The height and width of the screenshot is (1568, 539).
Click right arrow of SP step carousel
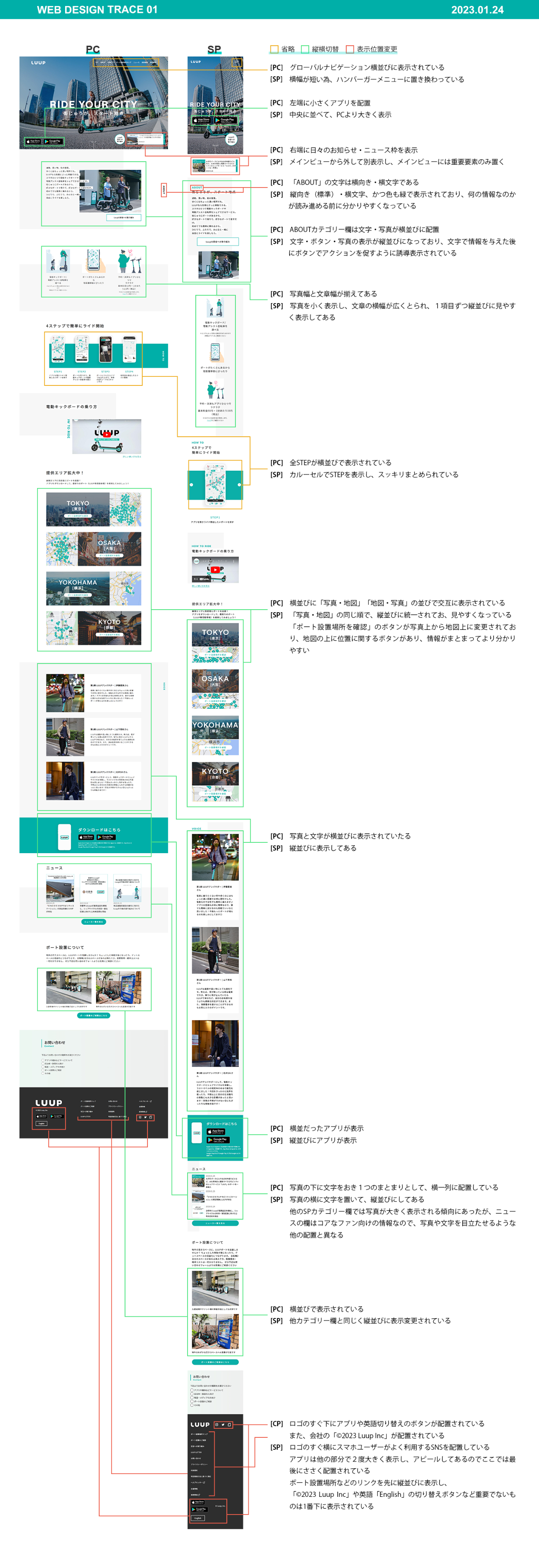(239, 485)
